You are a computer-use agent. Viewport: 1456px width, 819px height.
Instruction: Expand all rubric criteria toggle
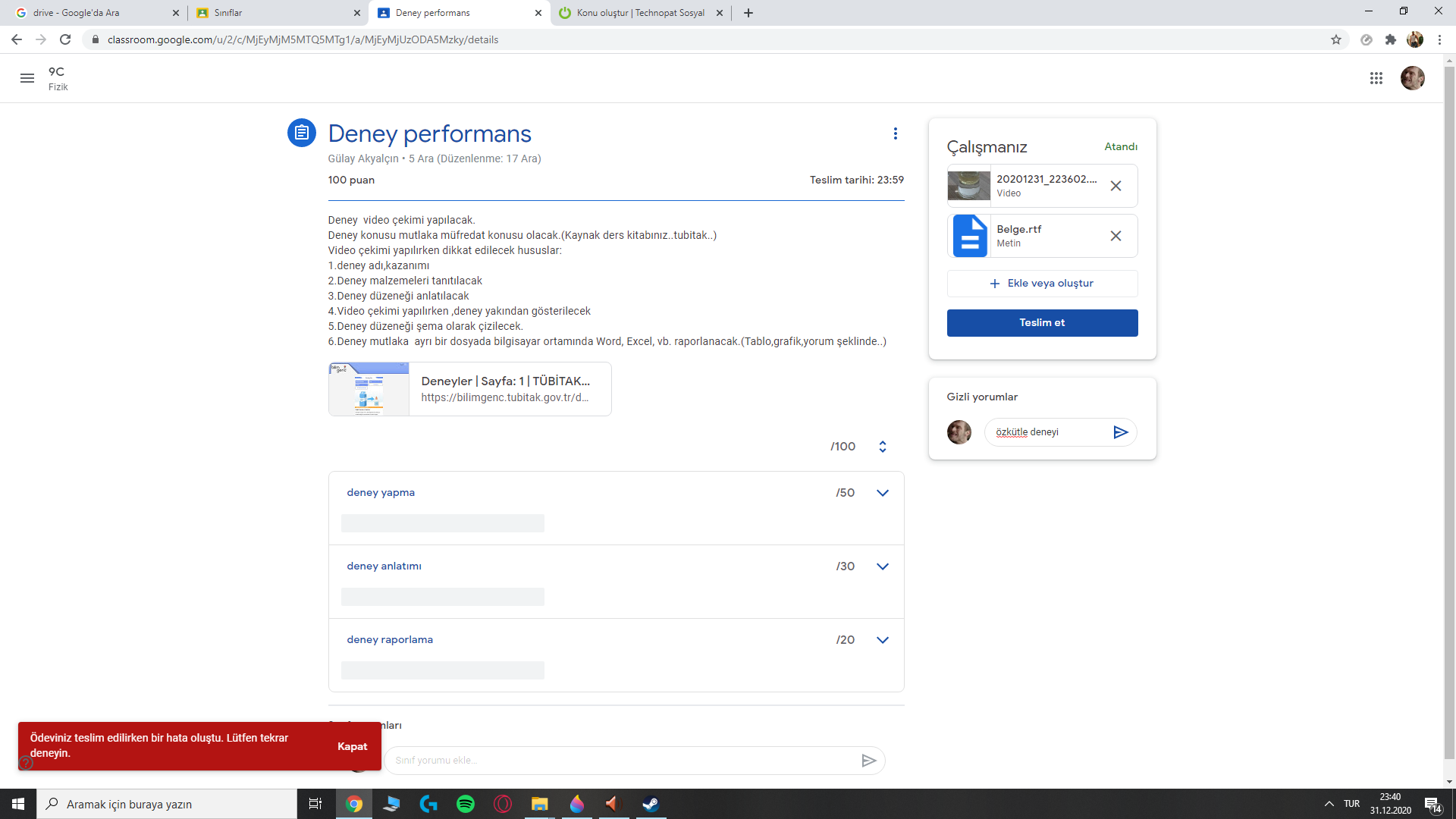click(882, 447)
